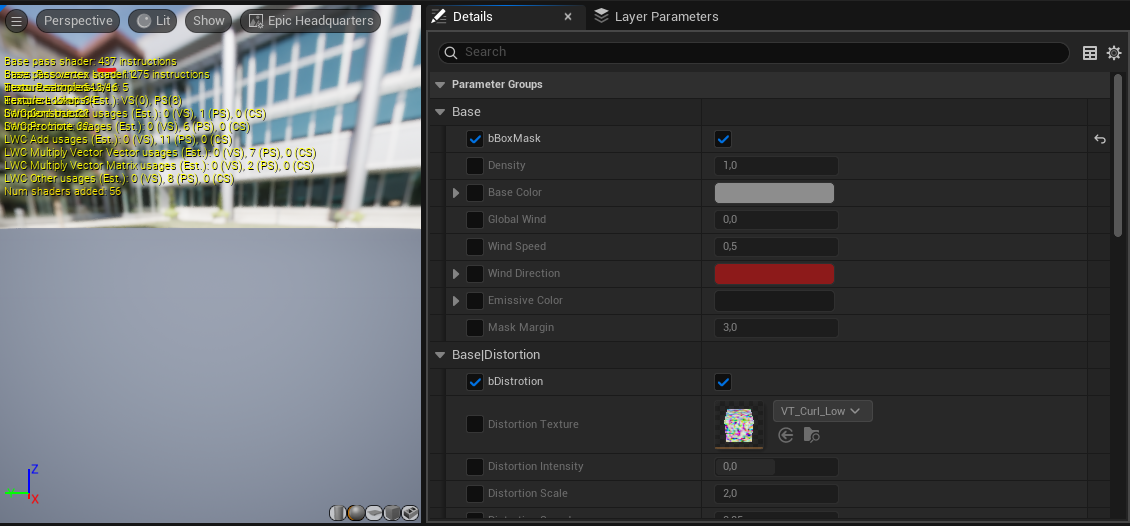Screen dimensions: 1130x526
Task: Select the plane preview mesh
Action: (x=374, y=512)
